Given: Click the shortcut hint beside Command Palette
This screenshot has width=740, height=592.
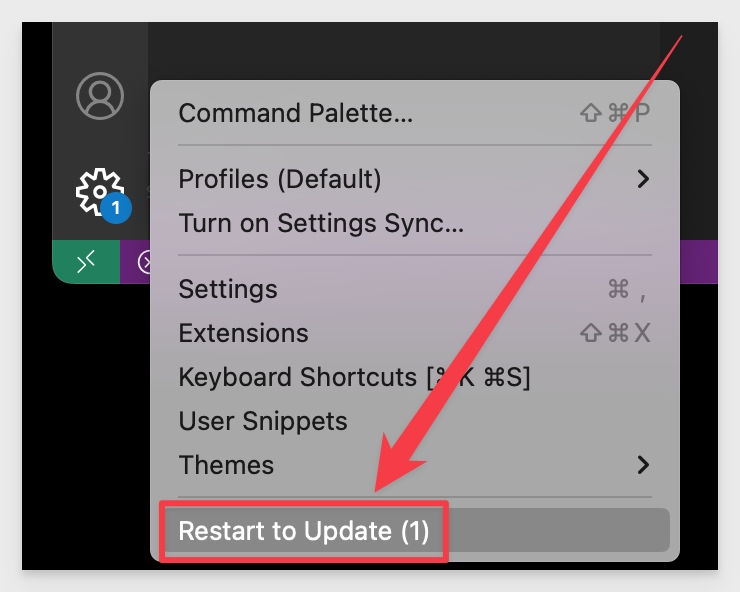Looking at the screenshot, I should [x=615, y=113].
